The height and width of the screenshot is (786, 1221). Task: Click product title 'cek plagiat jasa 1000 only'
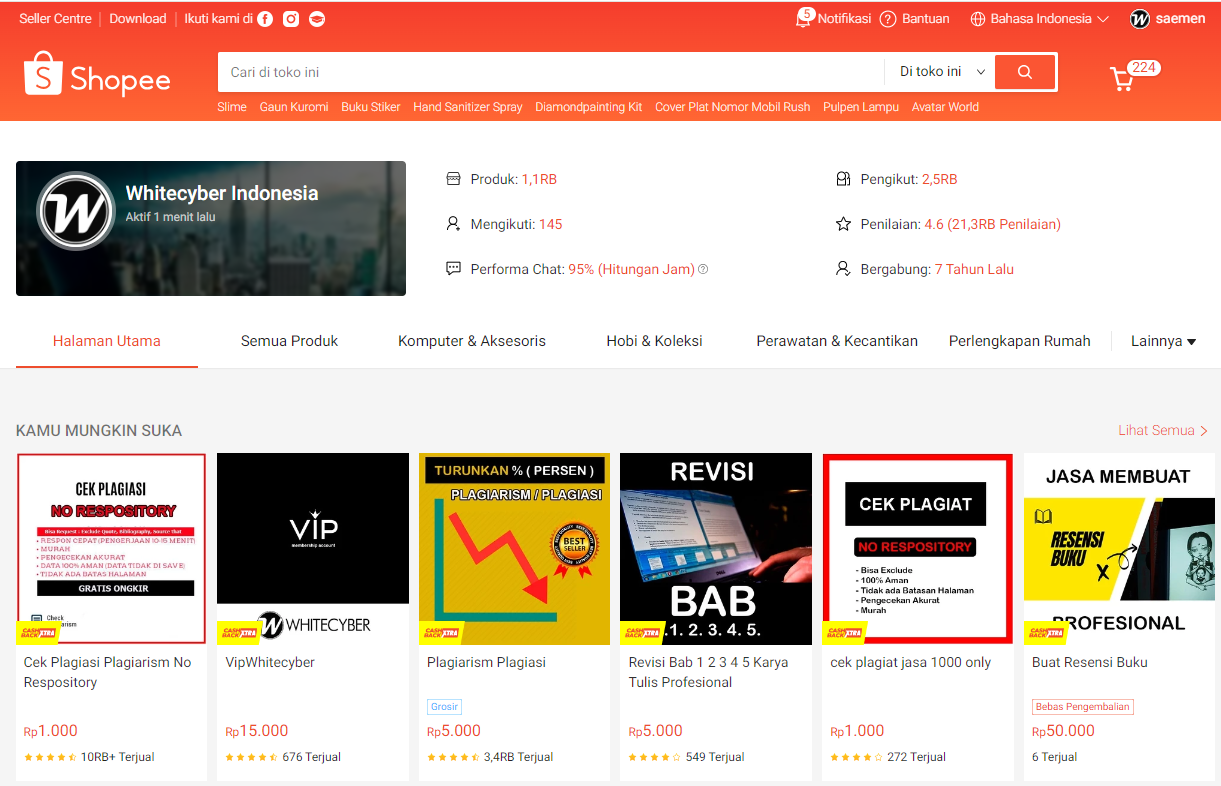point(911,662)
